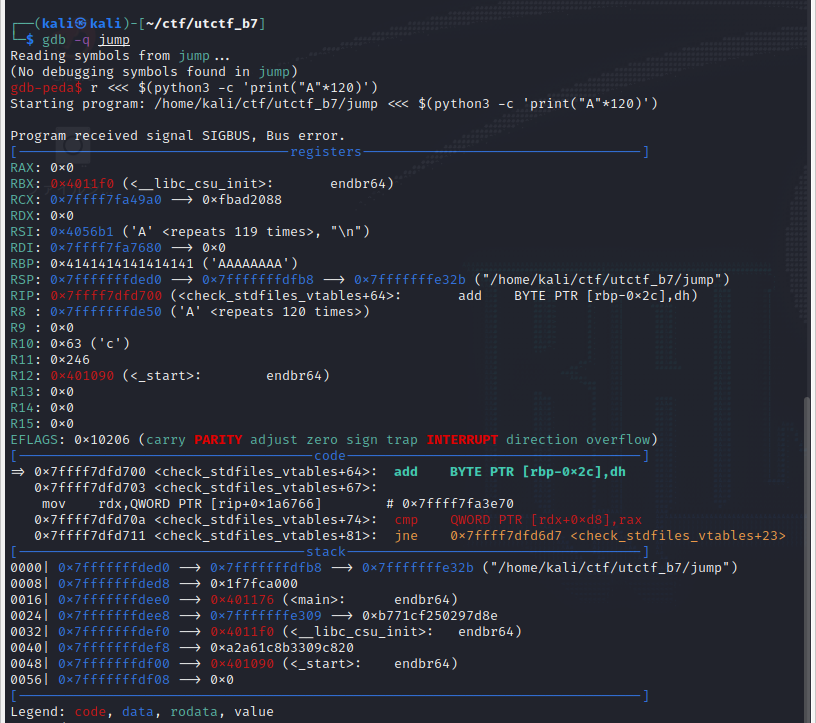Screen dimensions: 816x723
Task: Click the RCX pointed value 0xfbad2088
Action: 242,200
